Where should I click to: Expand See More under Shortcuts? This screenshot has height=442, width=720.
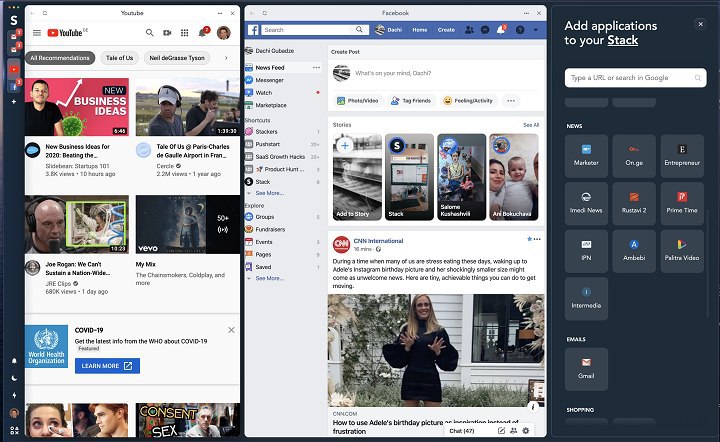[x=270, y=193]
